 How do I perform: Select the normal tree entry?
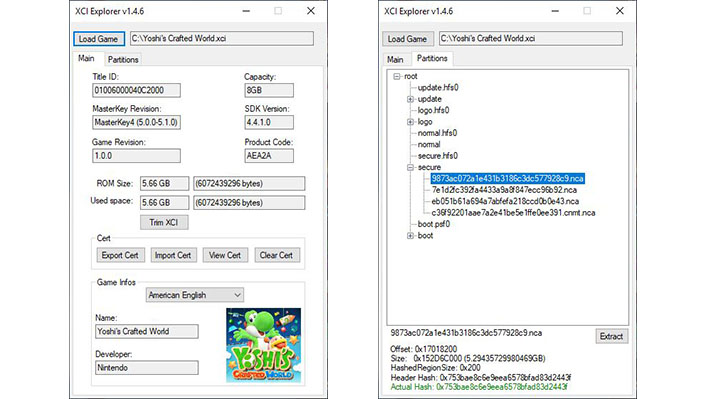(429, 144)
